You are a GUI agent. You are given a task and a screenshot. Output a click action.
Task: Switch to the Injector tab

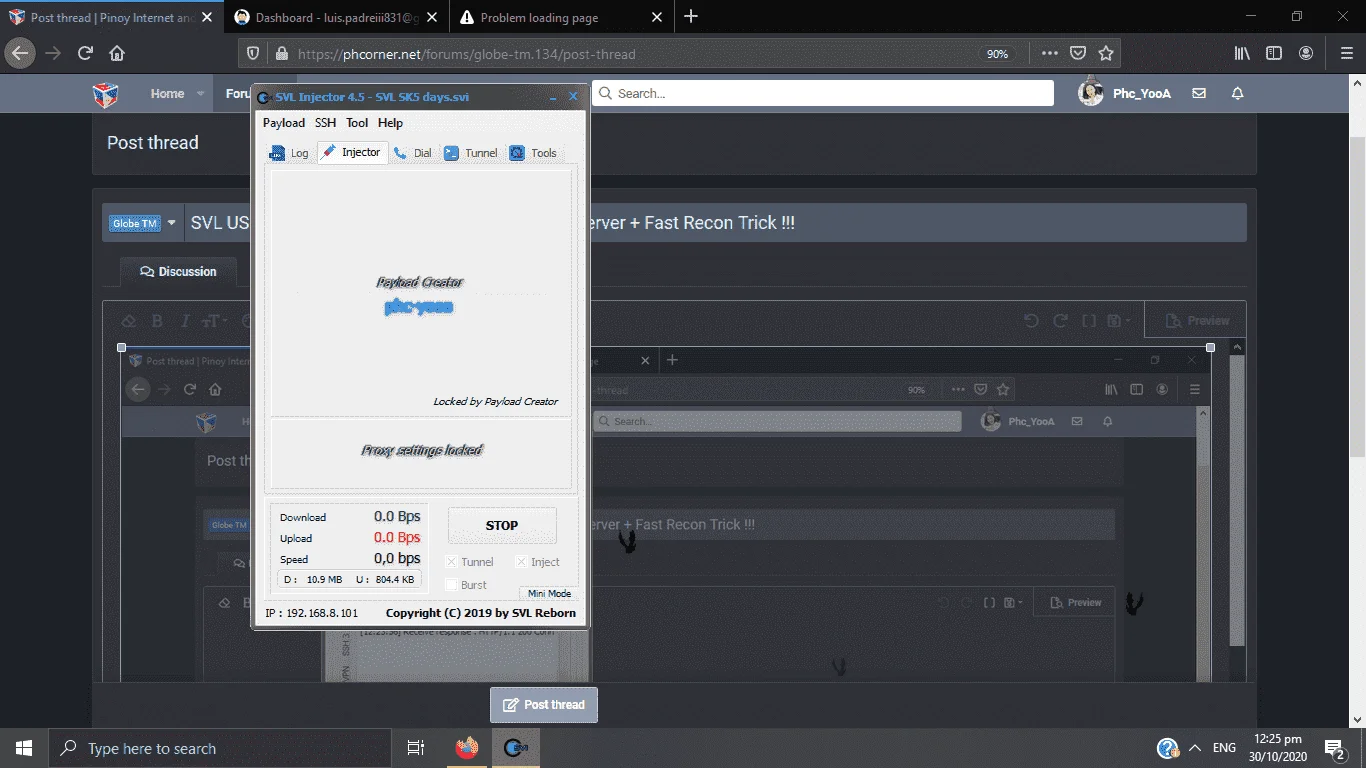coord(352,152)
